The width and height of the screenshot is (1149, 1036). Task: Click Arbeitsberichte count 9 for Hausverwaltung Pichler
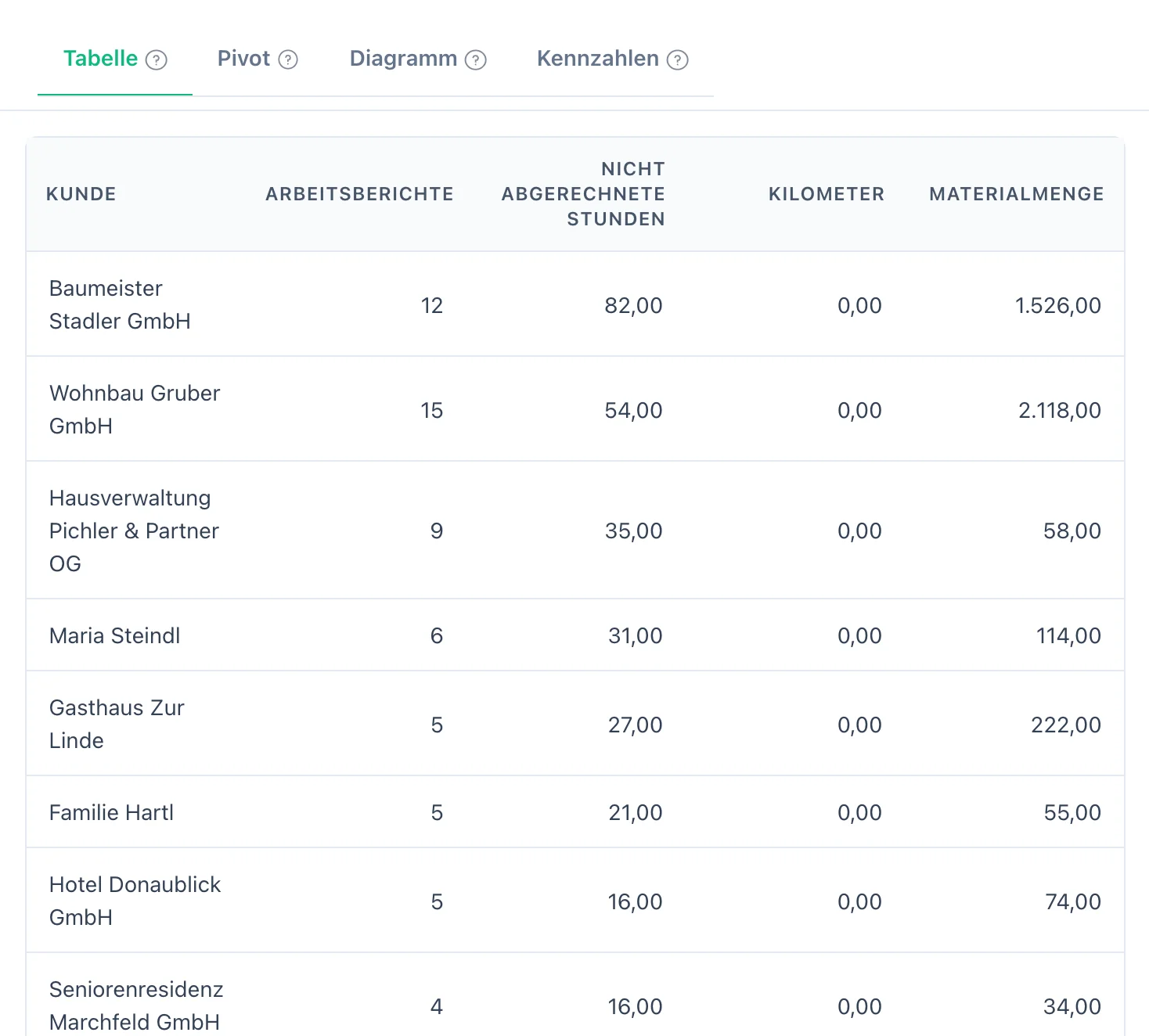(437, 531)
